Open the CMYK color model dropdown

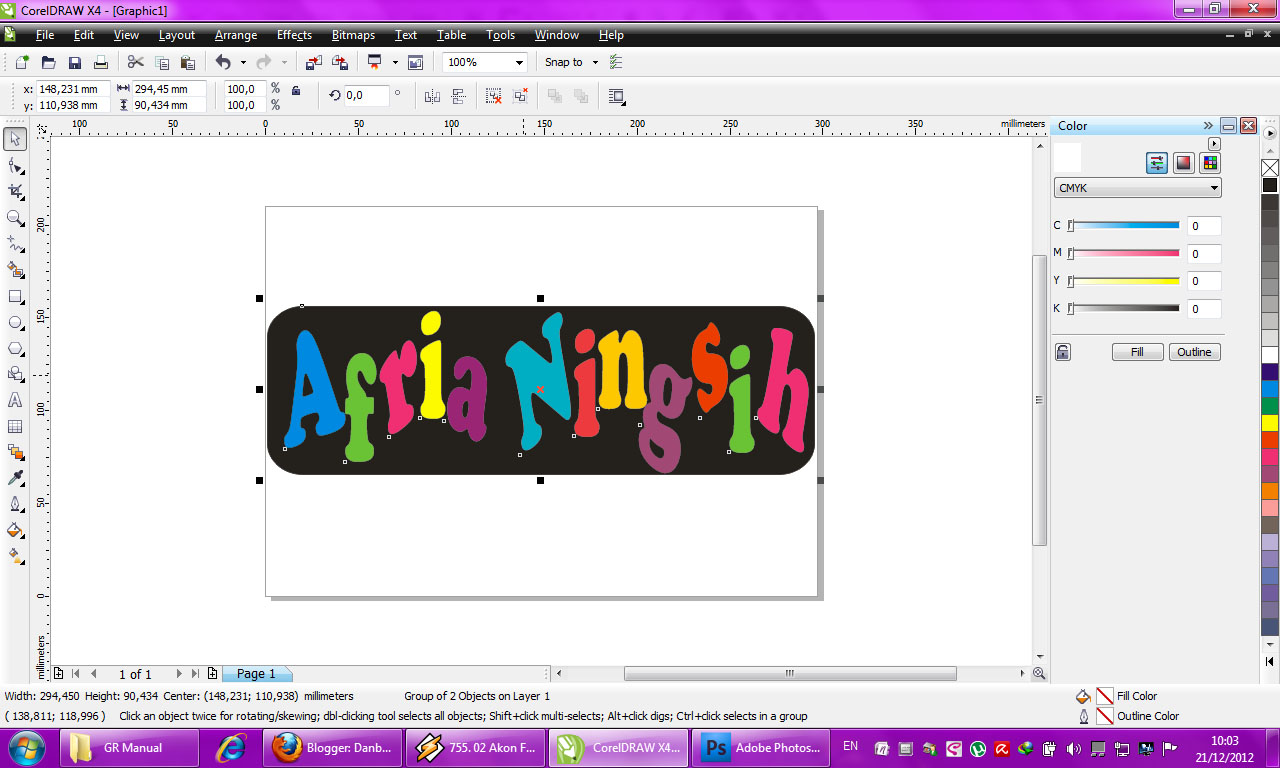(x=1137, y=188)
